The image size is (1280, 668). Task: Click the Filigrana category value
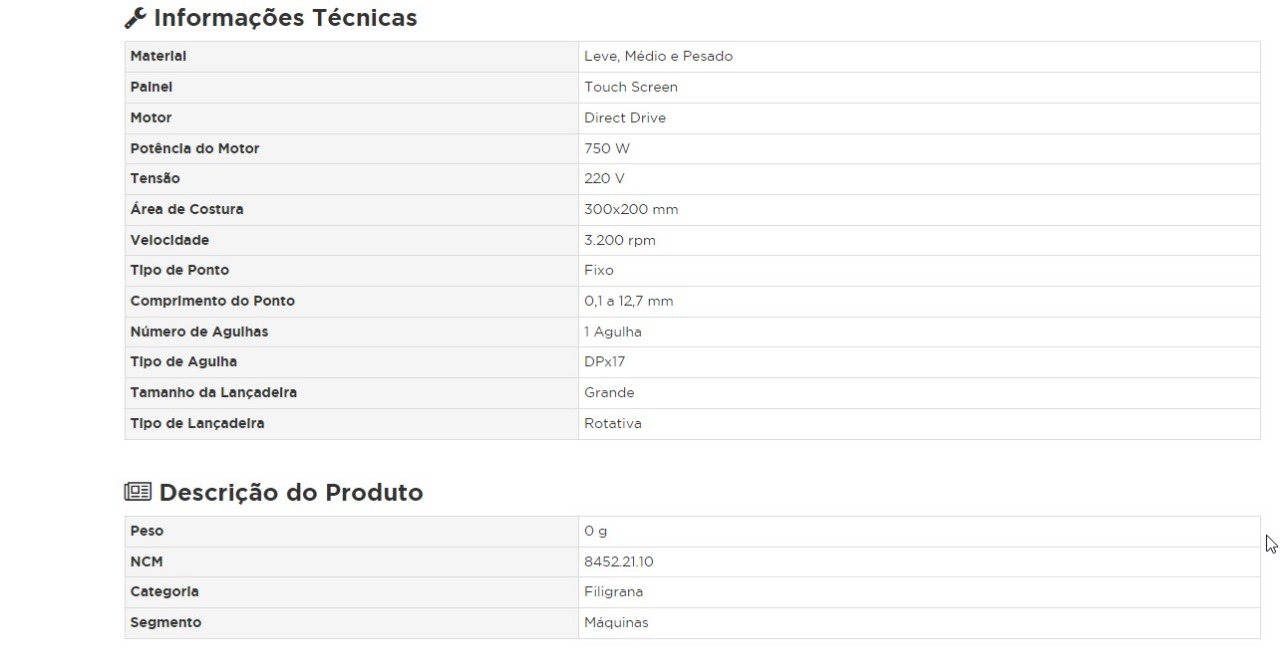click(x=613, y=592)
